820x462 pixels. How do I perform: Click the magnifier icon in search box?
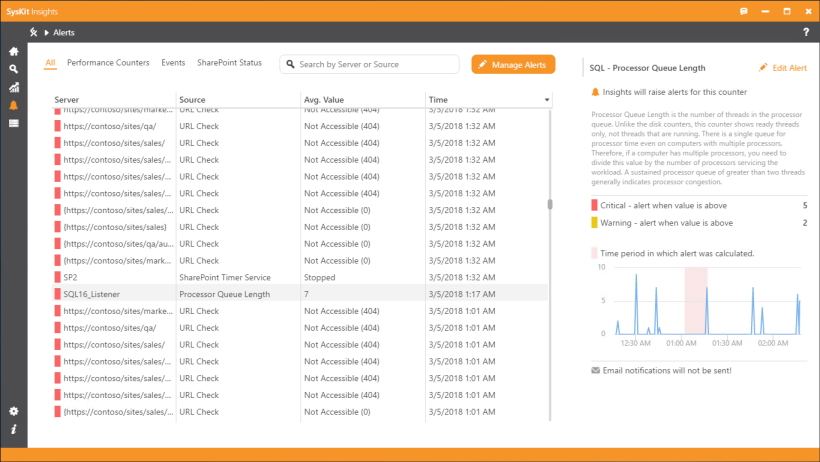291,64
